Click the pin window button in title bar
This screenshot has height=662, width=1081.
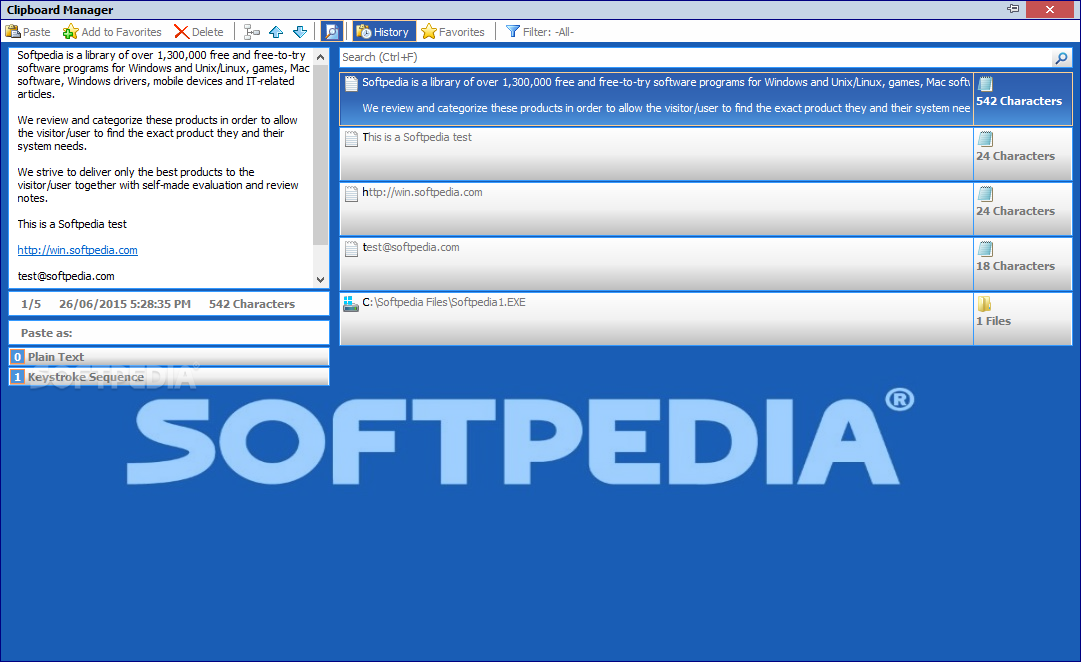pos(1013,9)
